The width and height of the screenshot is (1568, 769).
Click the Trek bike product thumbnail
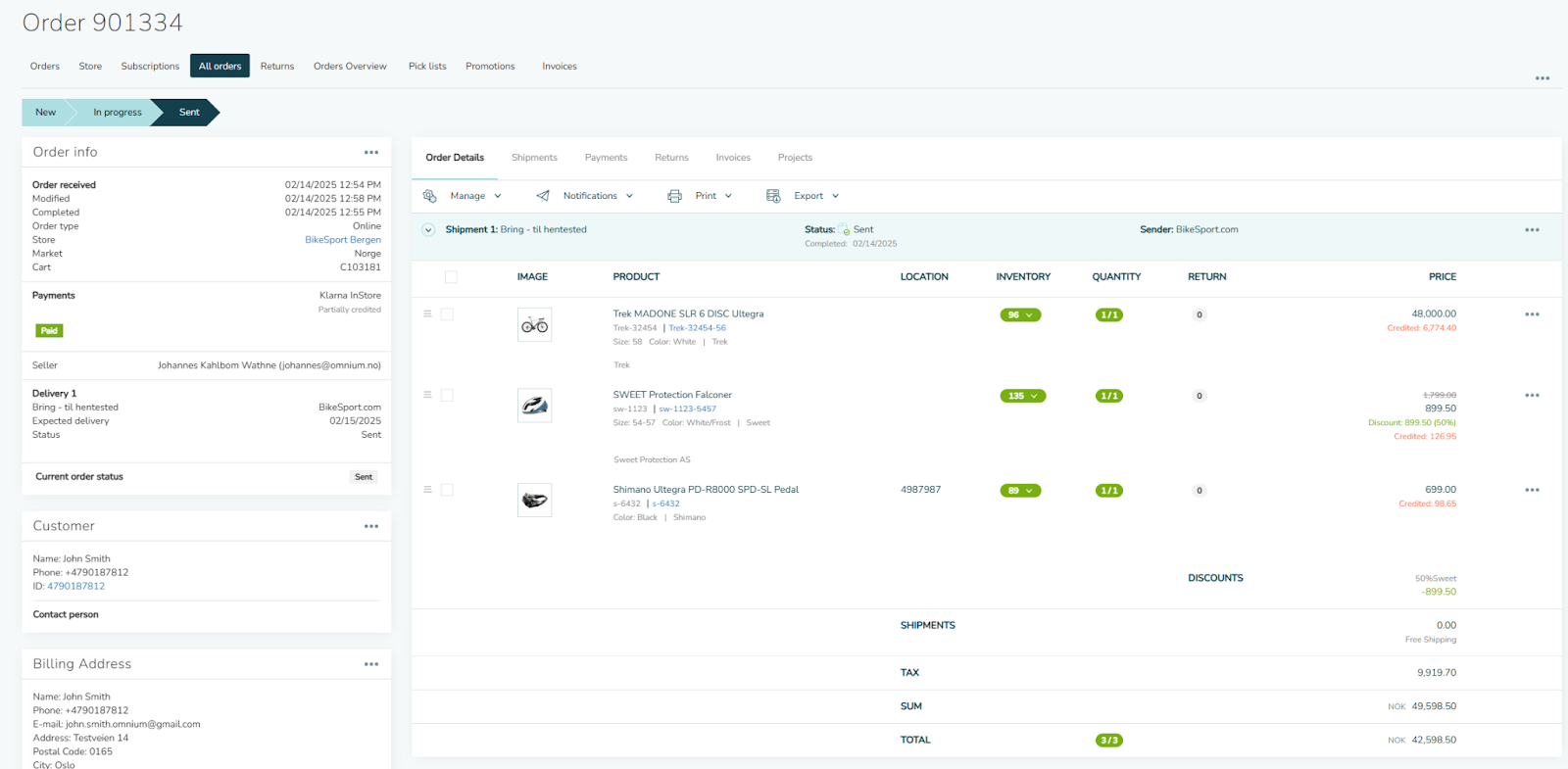534,325
